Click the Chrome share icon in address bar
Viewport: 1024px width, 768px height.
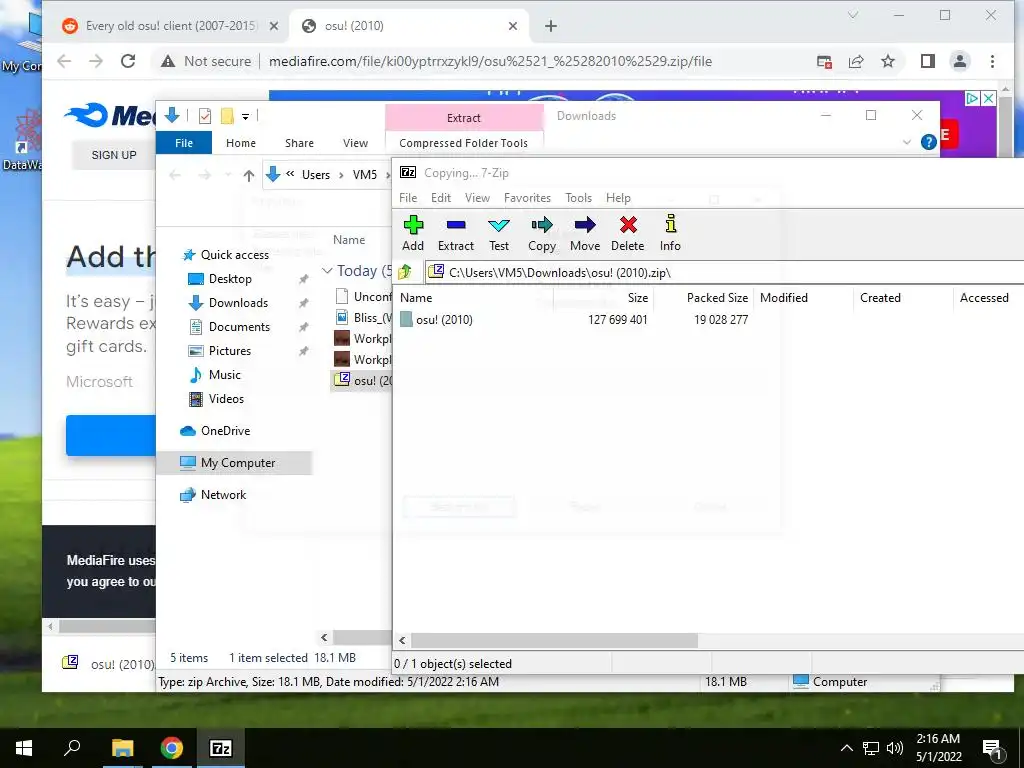pyautogui.click(x=856, y=61)
